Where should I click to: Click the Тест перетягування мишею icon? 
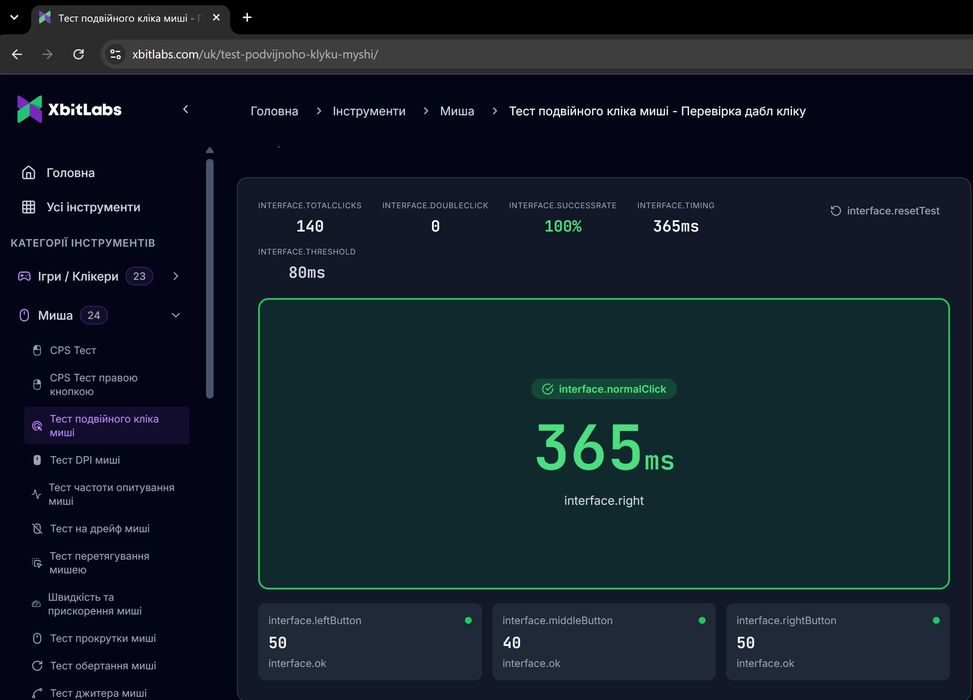37,563
